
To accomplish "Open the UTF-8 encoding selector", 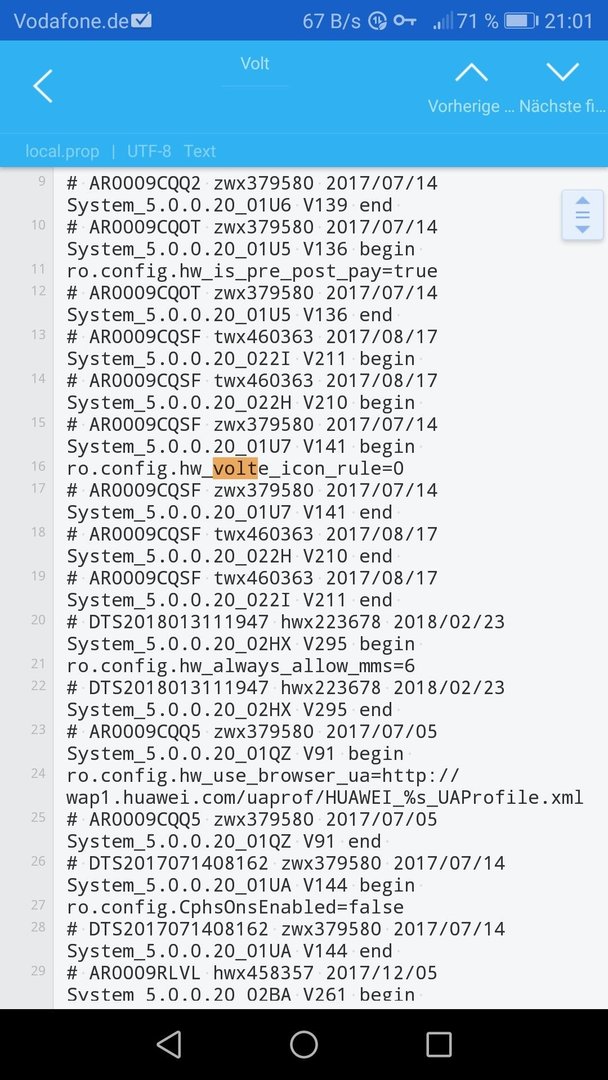I will (149, 151).
